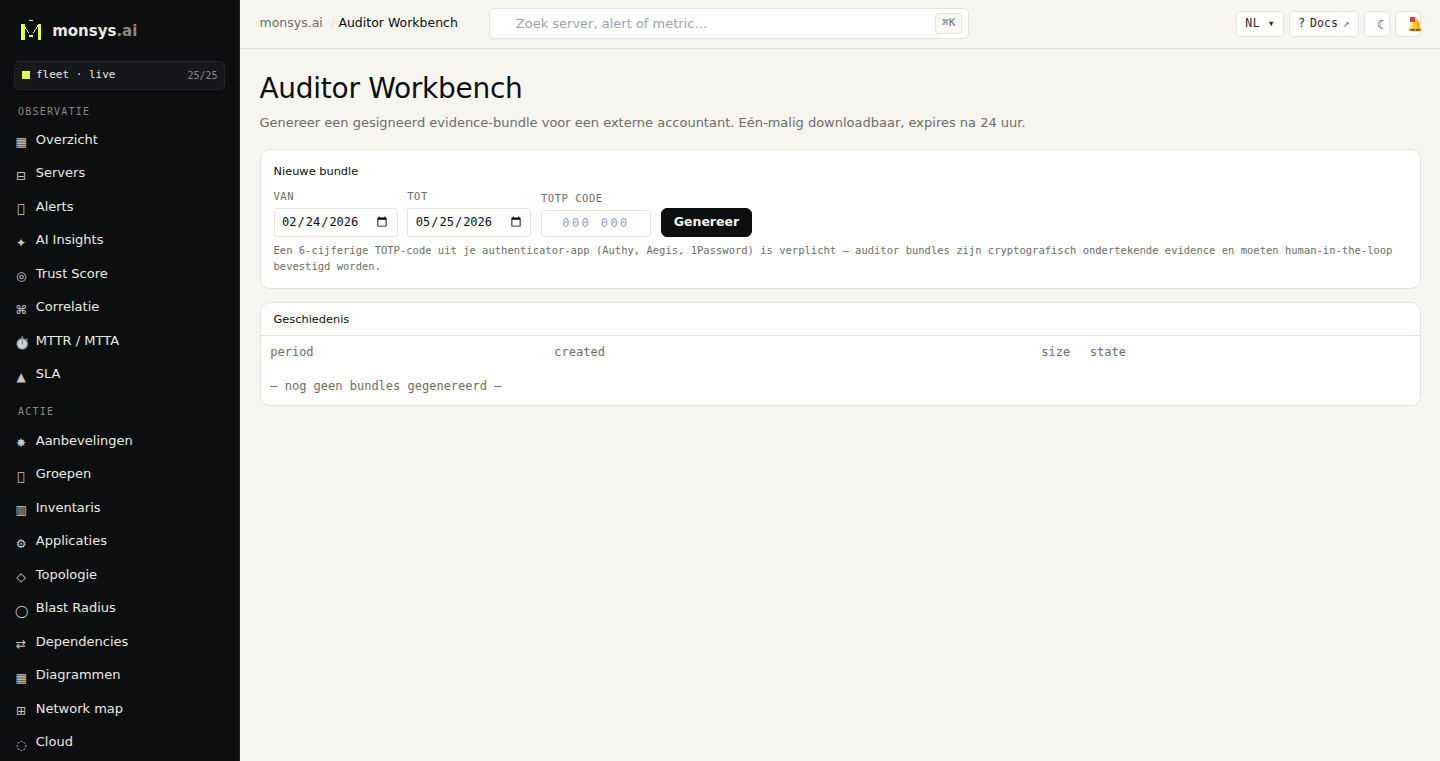Open the NL language dropdown
The image size is (1440, 761).
pyautogui.click(x=1260, y=24)
